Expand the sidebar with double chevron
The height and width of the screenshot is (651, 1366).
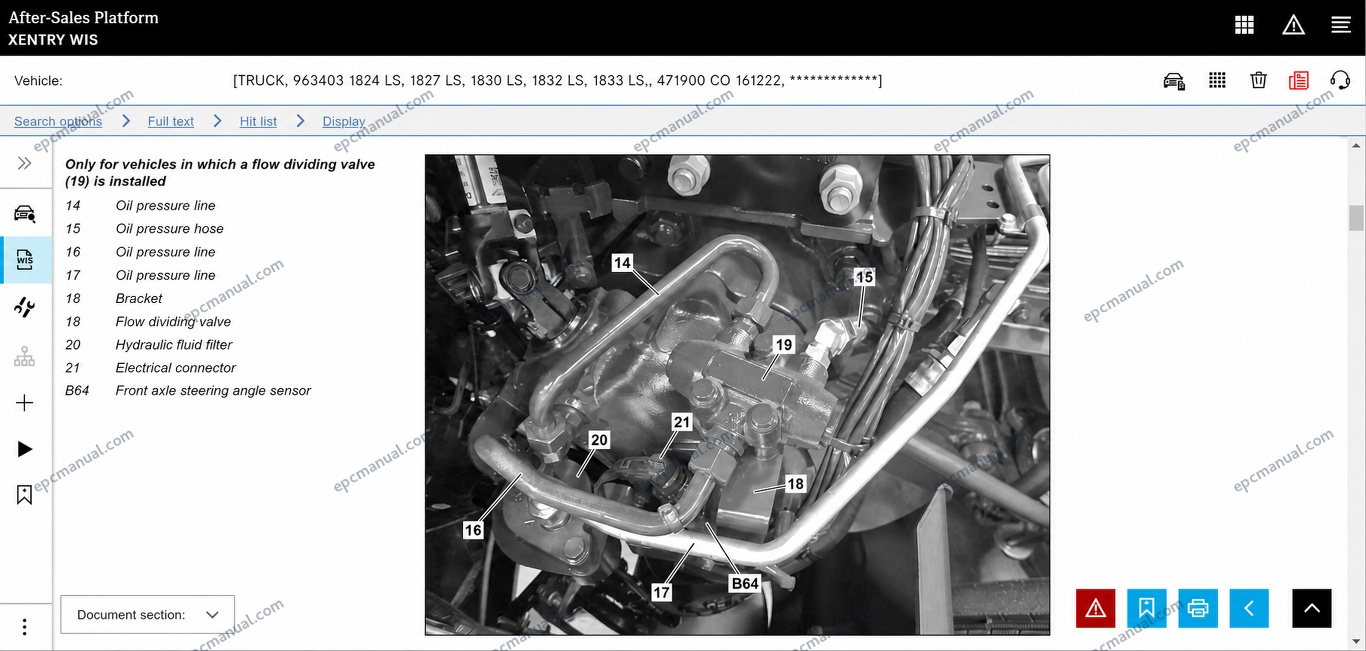[25, 163]
